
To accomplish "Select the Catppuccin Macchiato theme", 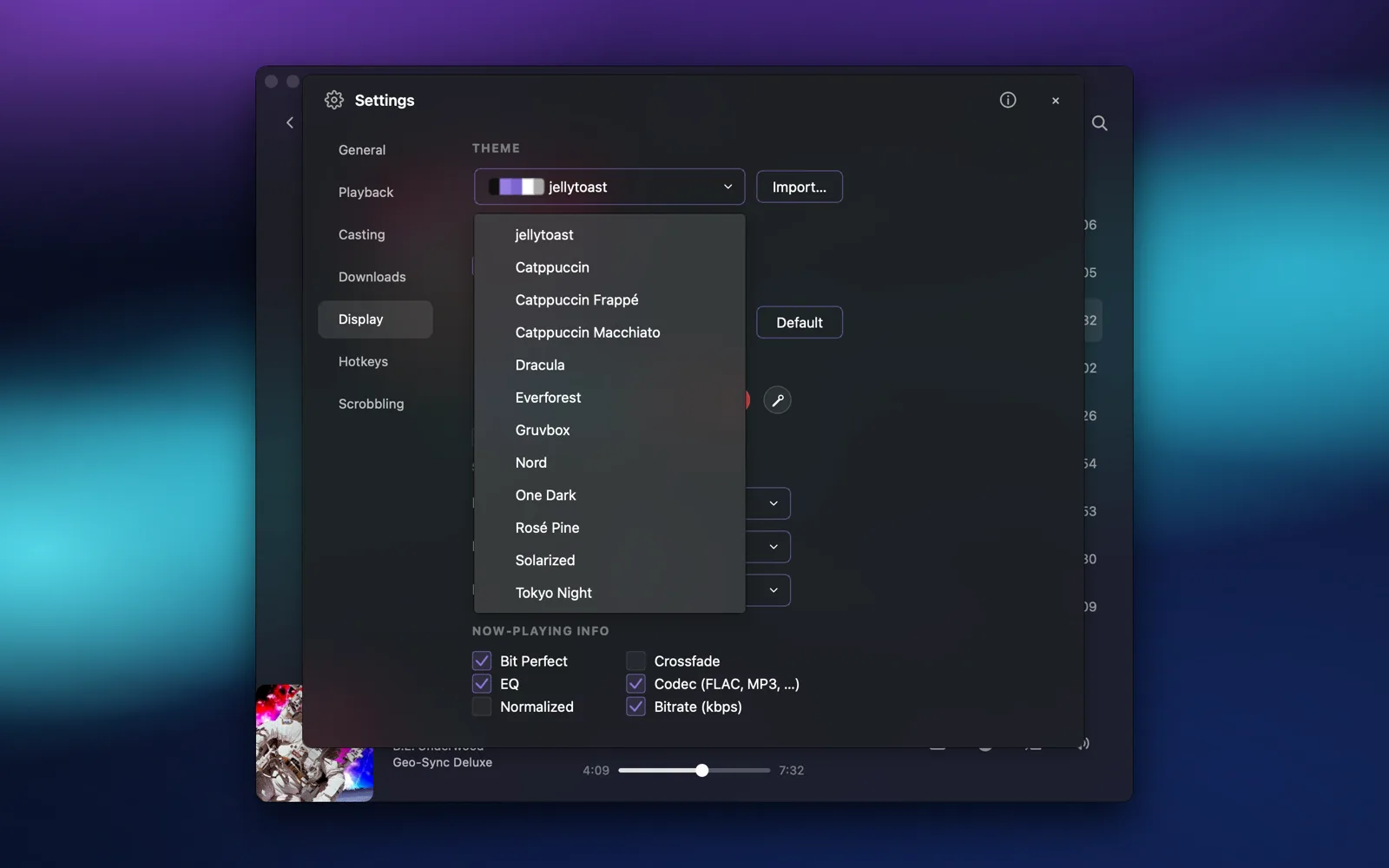I will click(609, 332).
